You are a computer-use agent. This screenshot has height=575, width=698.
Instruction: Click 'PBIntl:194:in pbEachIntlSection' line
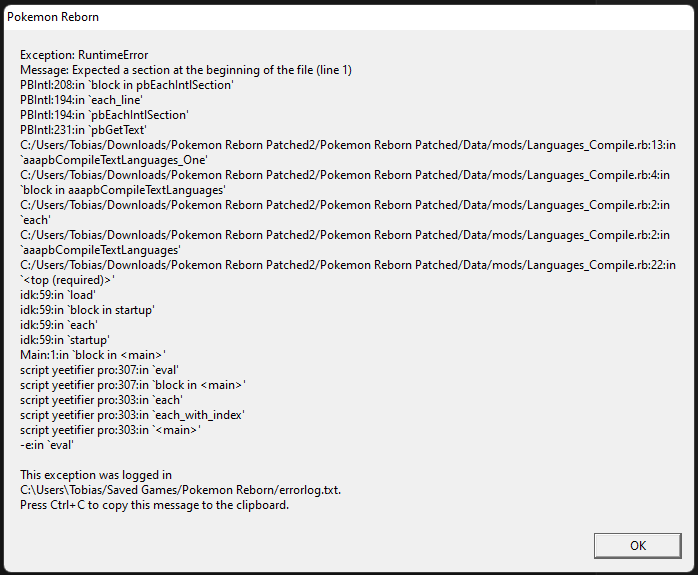[x=105, y=115]
